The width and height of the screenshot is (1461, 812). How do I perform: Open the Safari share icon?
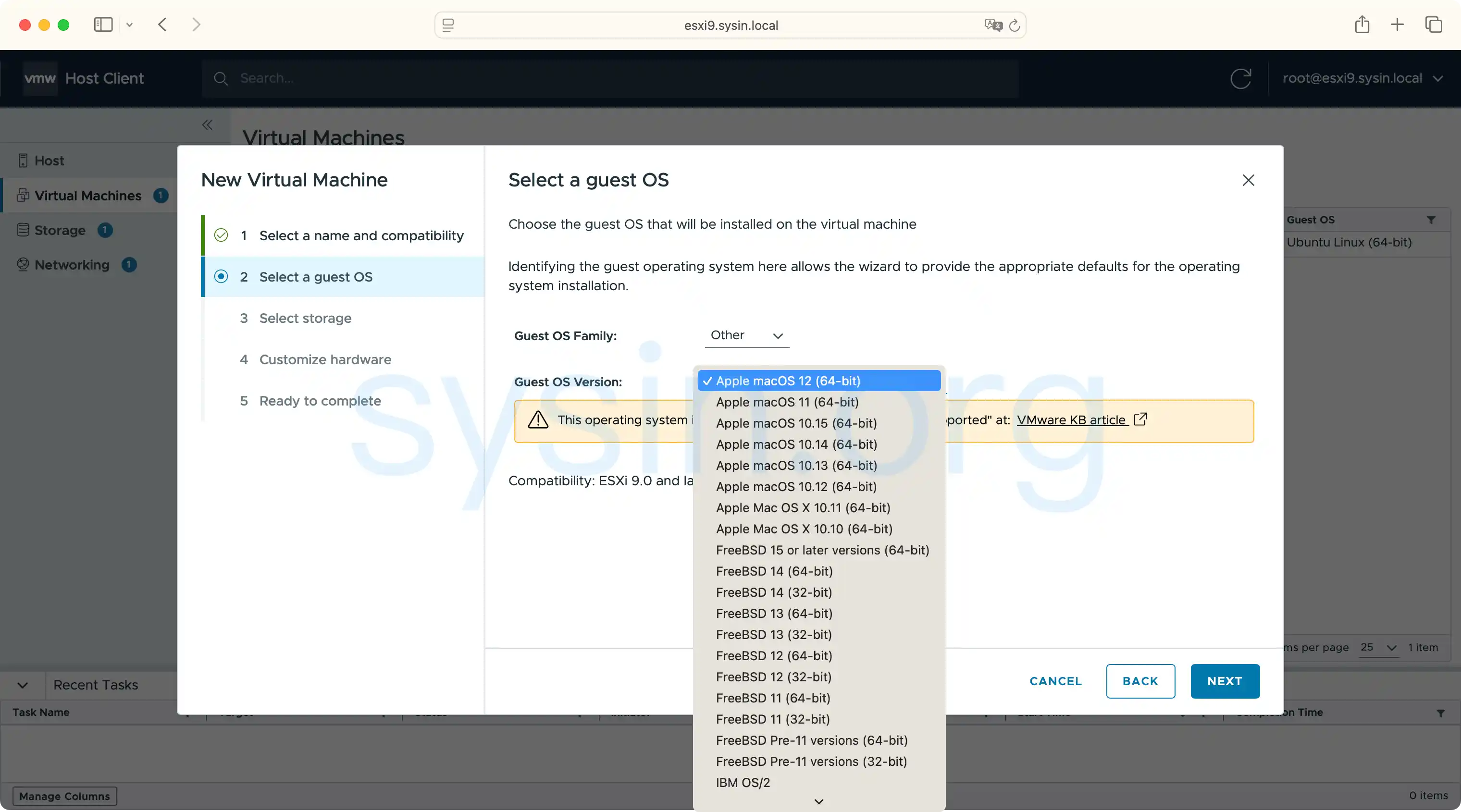pos(1362,25)
